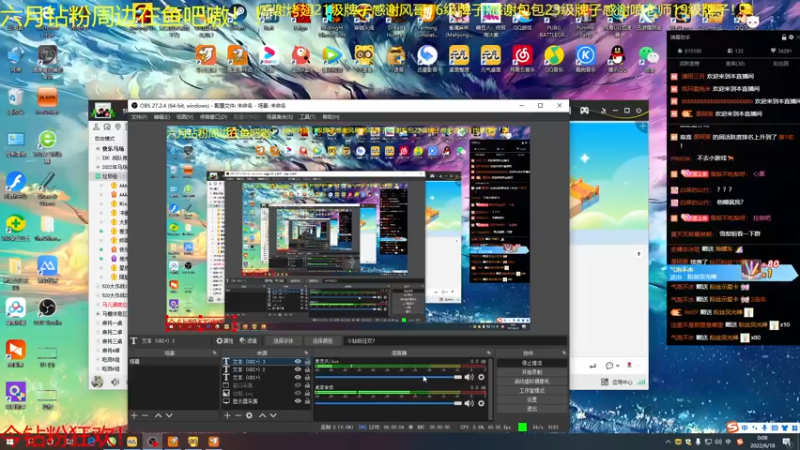Move scene down with arrow icon
Viewport: 800px width, 450px height.
[x=169, y=415]
